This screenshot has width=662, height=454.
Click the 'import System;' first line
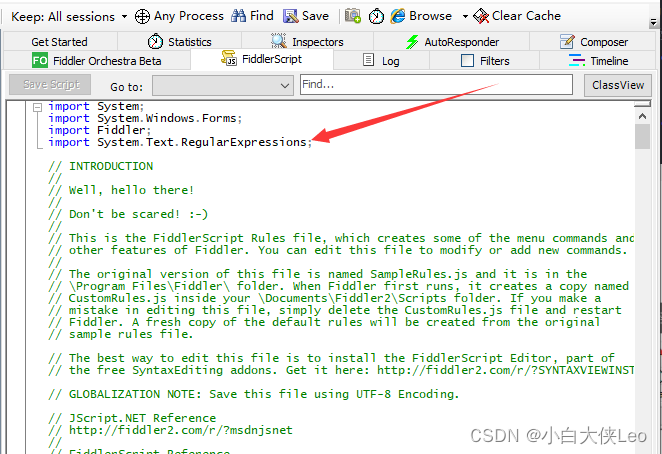(x=96, y=106)
